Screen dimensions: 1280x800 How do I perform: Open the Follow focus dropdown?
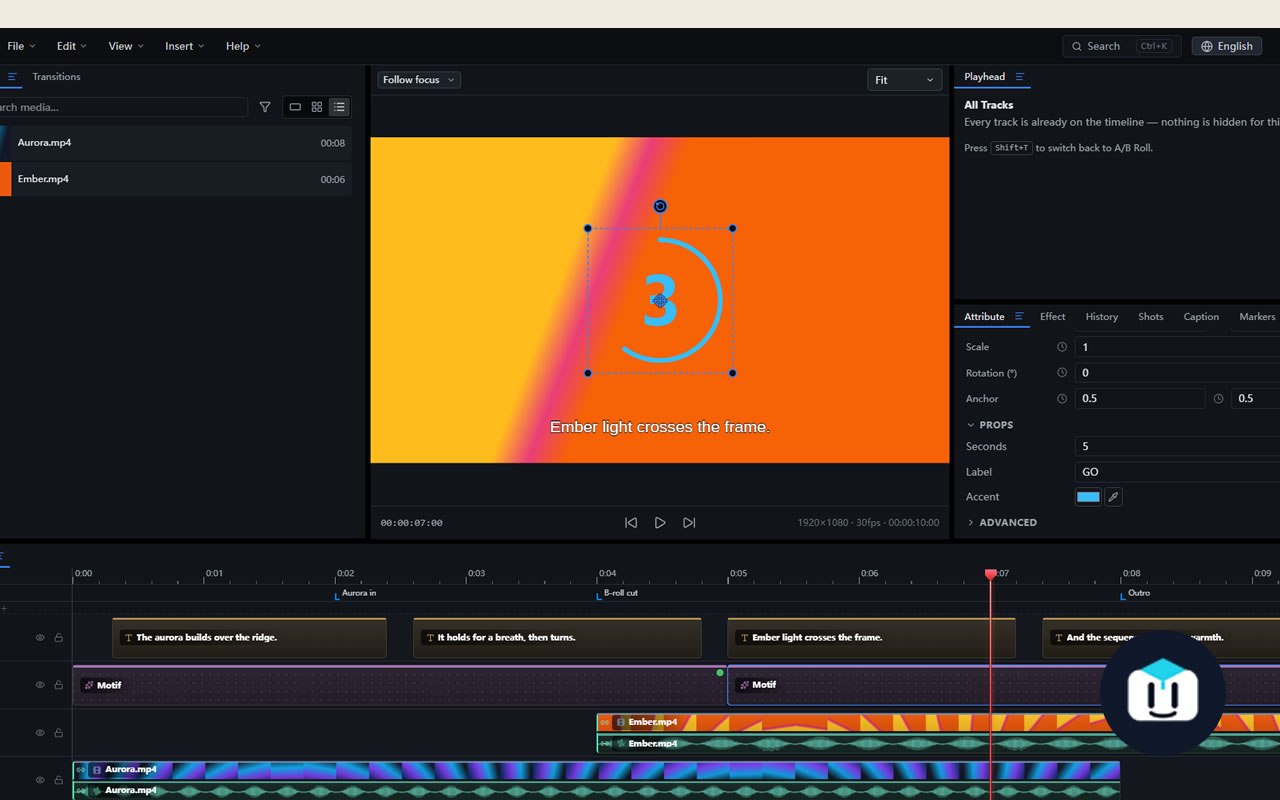pos(419,80)
